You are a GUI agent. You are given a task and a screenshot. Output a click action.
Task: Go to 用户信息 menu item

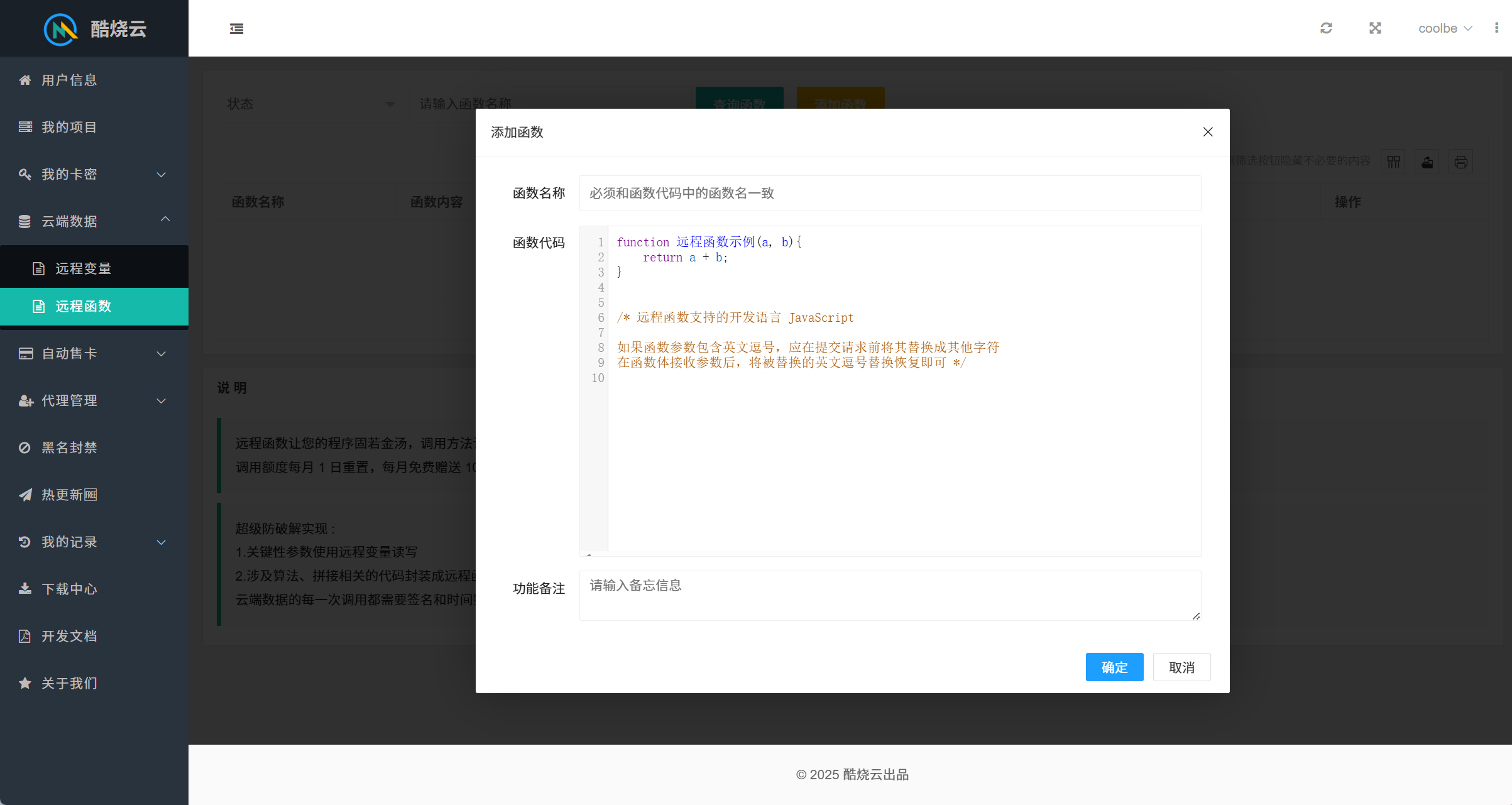[x=69, y=80]
